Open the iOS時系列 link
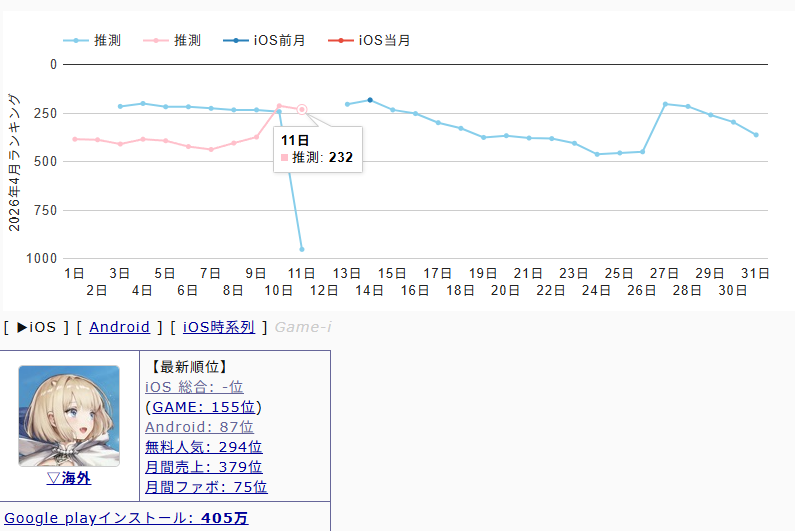The image size is (795, 531). [x=219, y=327]
